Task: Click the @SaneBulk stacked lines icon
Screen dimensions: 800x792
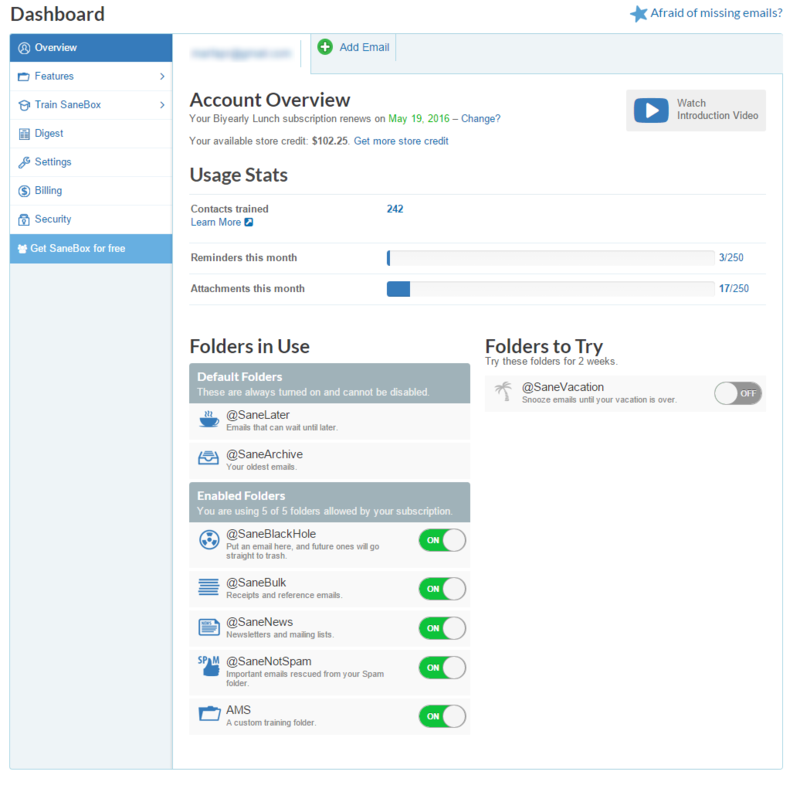Action: click(x=209, y=587)
